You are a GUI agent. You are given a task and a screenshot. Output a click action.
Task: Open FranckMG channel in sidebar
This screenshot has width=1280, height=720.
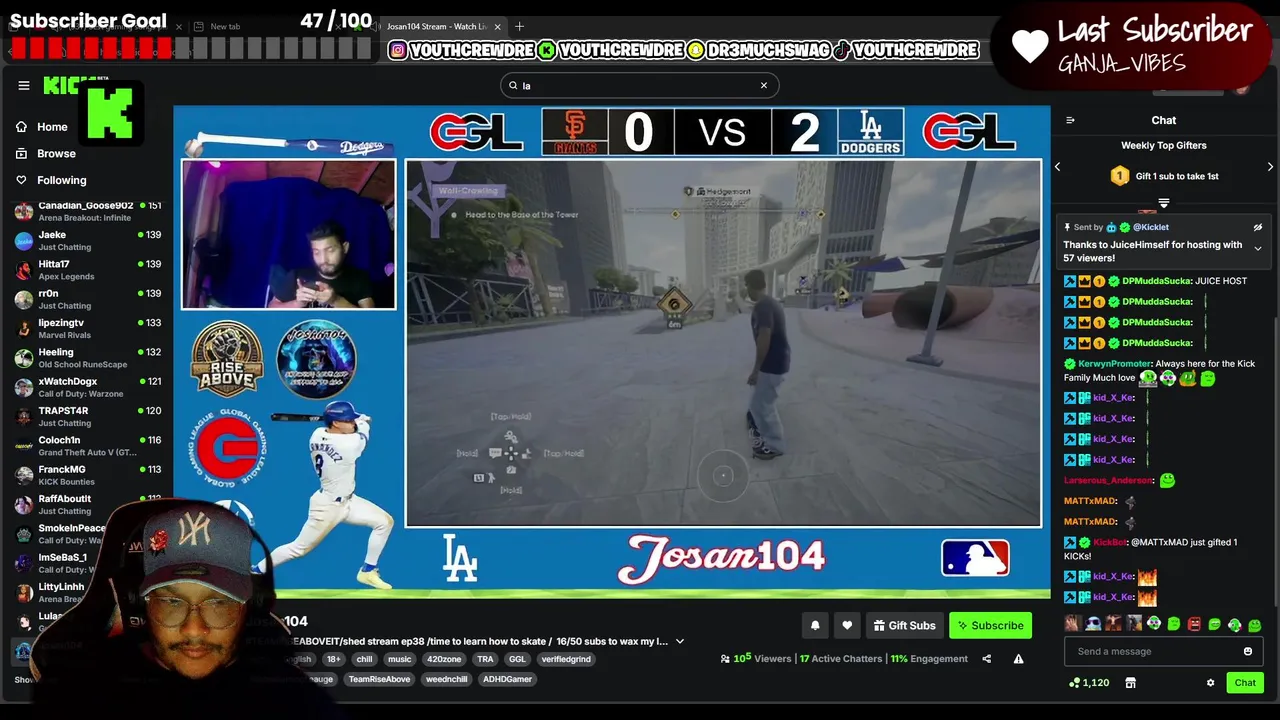click(87, 475)
